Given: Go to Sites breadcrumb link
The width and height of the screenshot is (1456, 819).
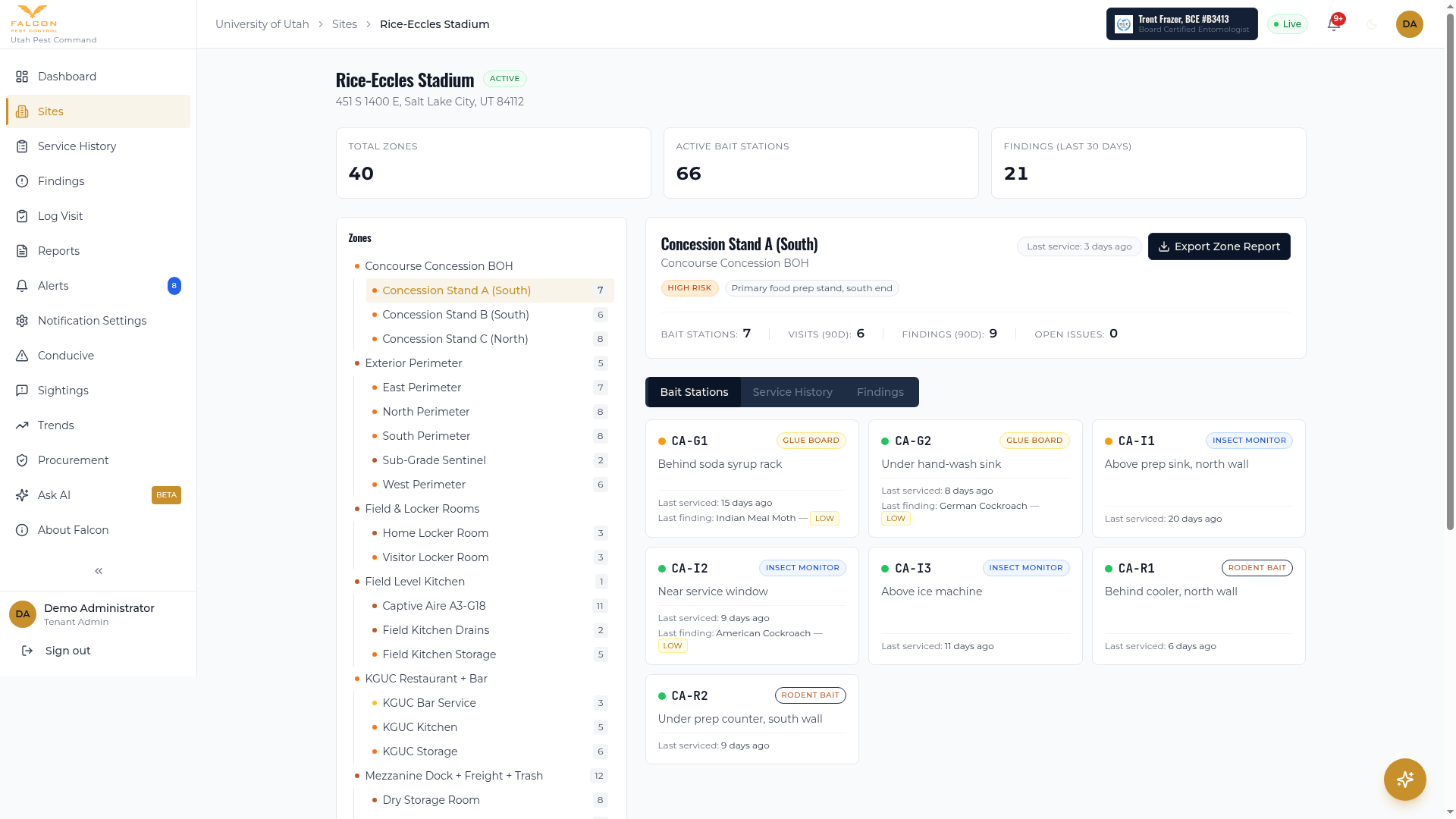Looking at the screenshot, I should click(x=344, y=24).
